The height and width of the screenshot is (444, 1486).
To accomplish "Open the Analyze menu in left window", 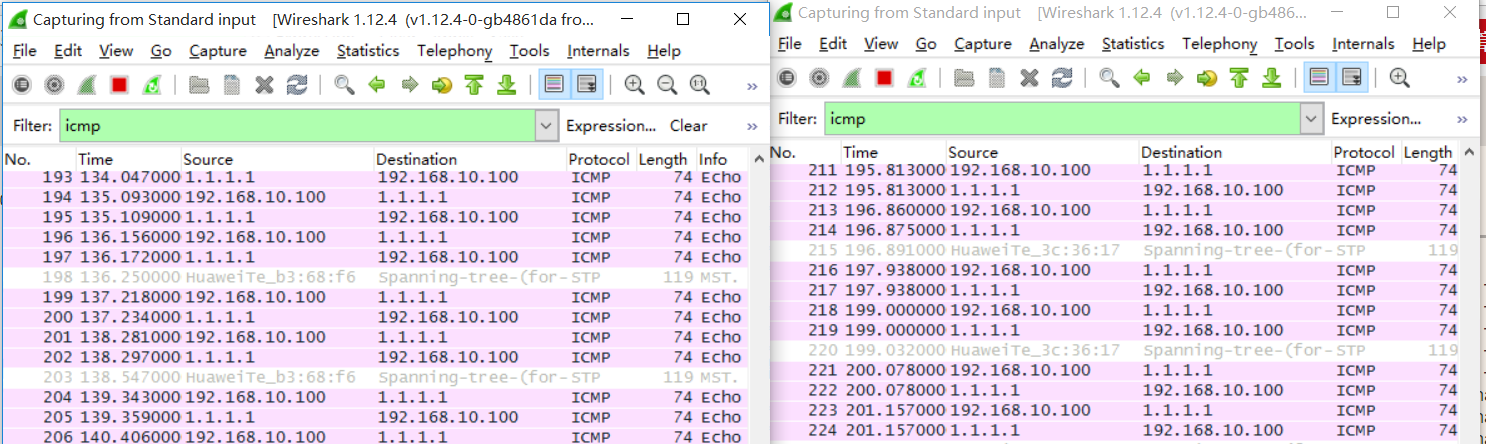I will [292, 51].
